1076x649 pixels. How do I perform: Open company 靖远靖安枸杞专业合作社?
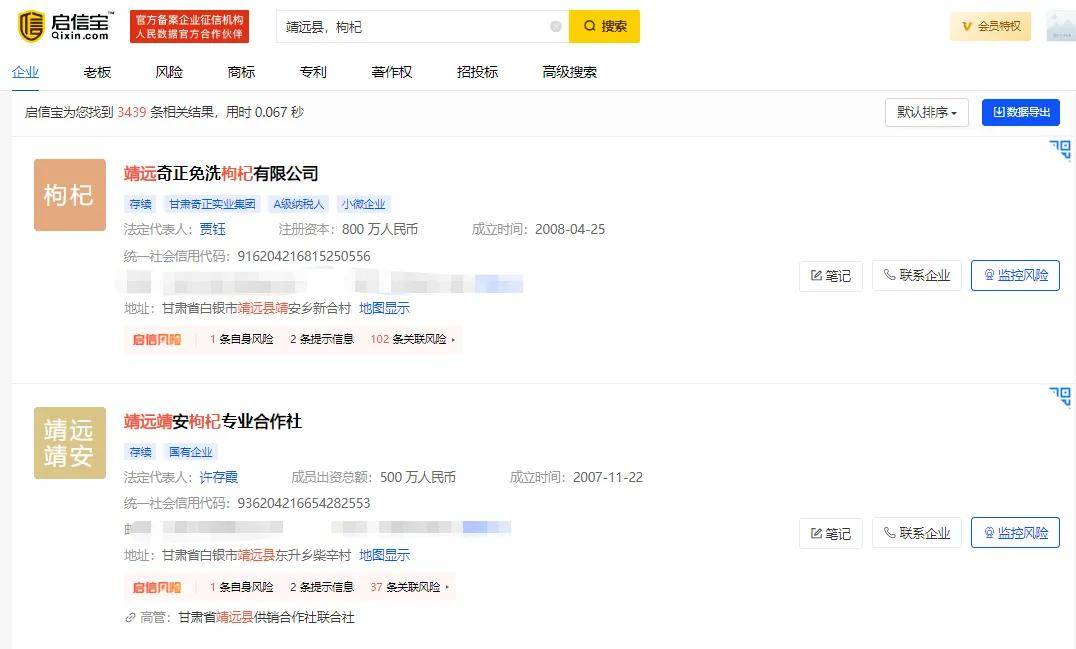pyautogui.click(x=213, y=421)
